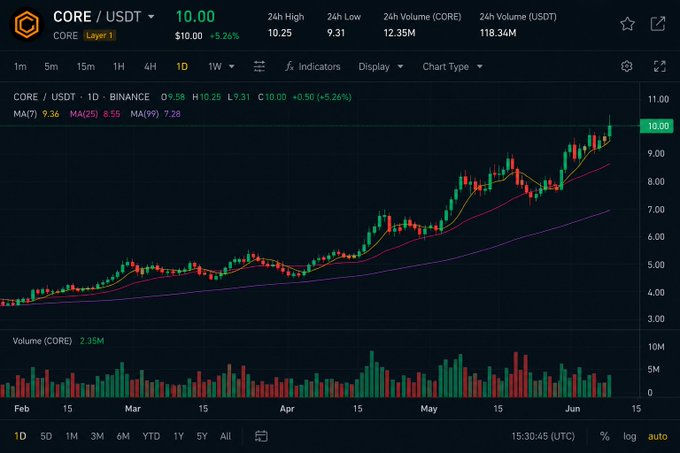The width and height of the screenshot is (680, 453).
Task: Click the MA(7) 9.36 legend
Action: click(x=36, y=114)
